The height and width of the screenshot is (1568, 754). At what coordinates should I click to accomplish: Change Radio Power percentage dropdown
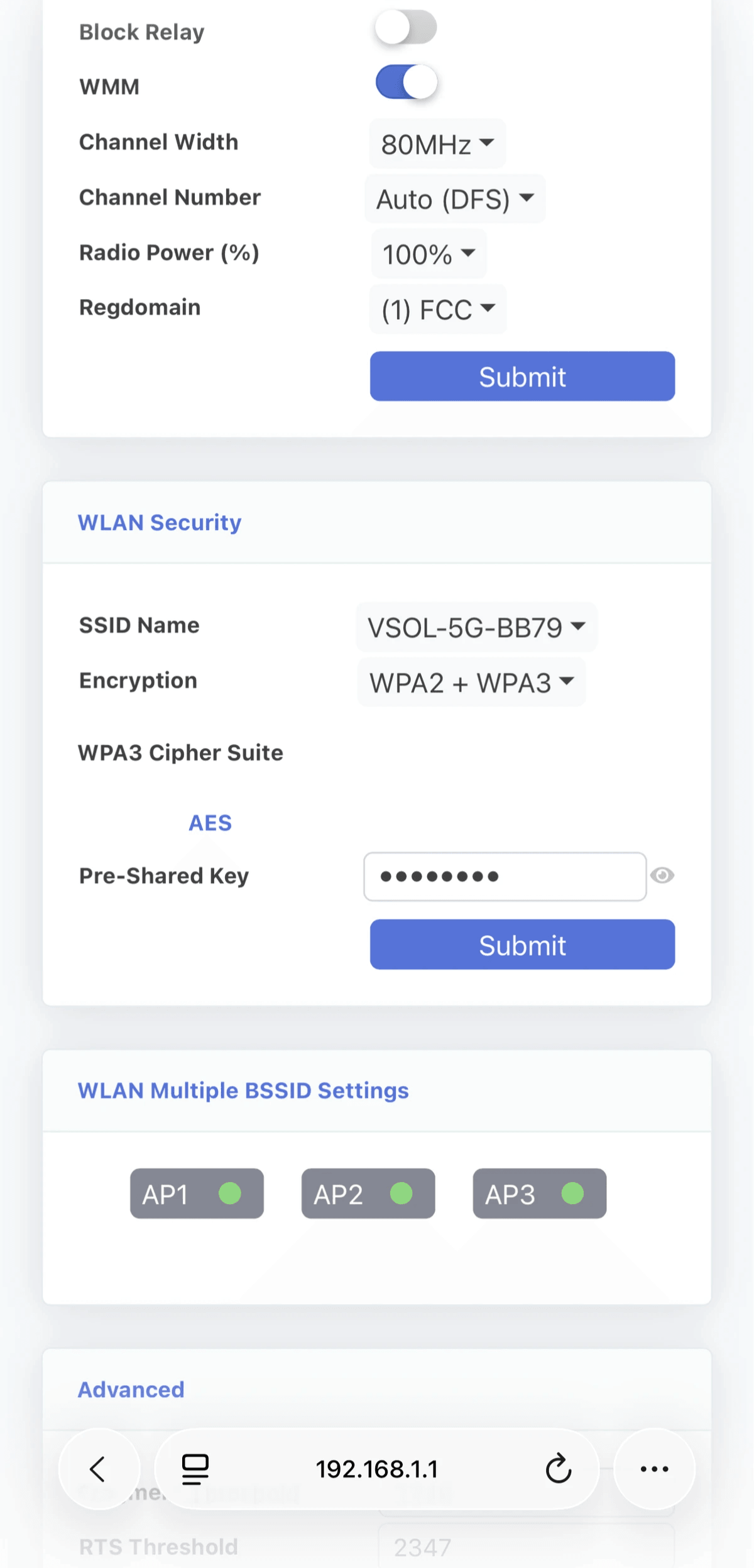point(429,254)
